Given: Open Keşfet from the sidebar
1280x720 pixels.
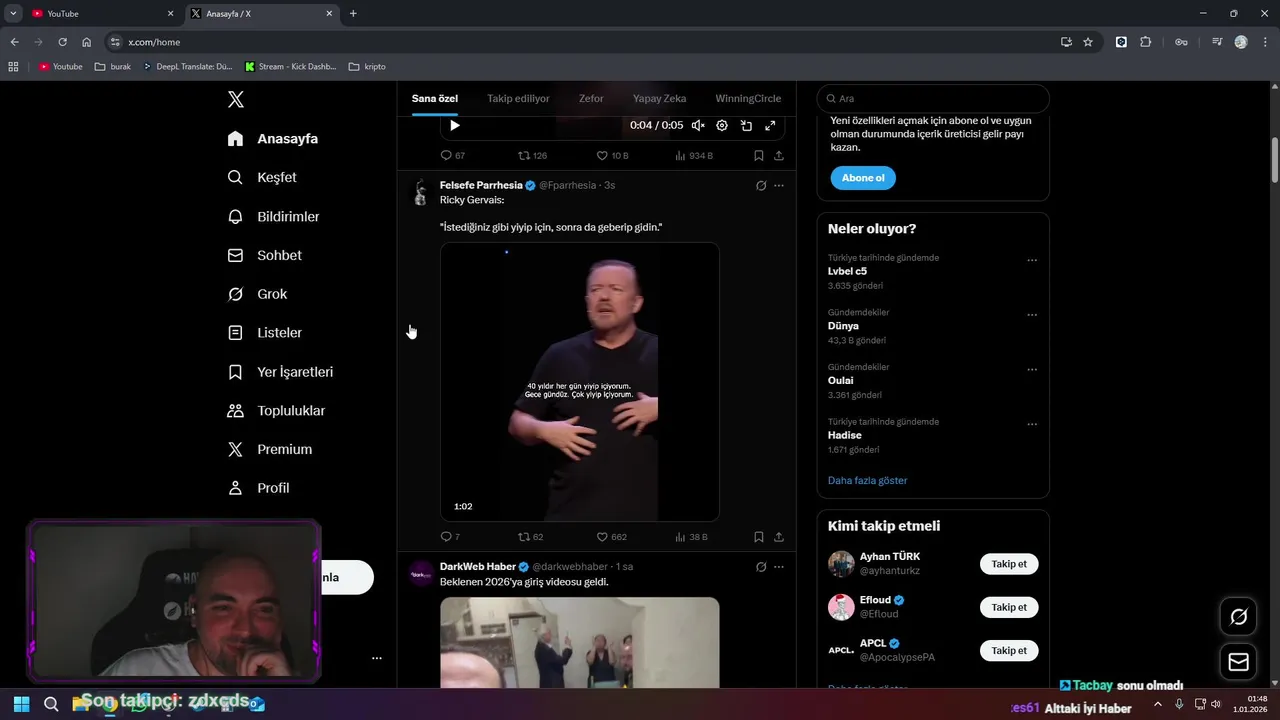Looking at the screenshot, I should (262, 177).
